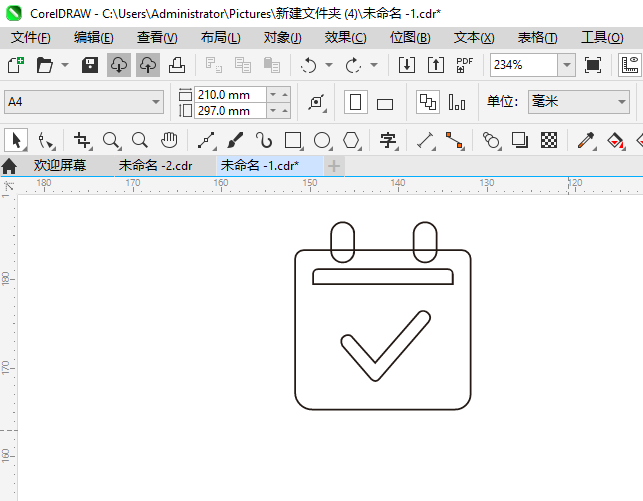Image resolution: width=643 pixels, height=501 pixels.
Task: Open the 位图(B) menu
Action: 410,38
